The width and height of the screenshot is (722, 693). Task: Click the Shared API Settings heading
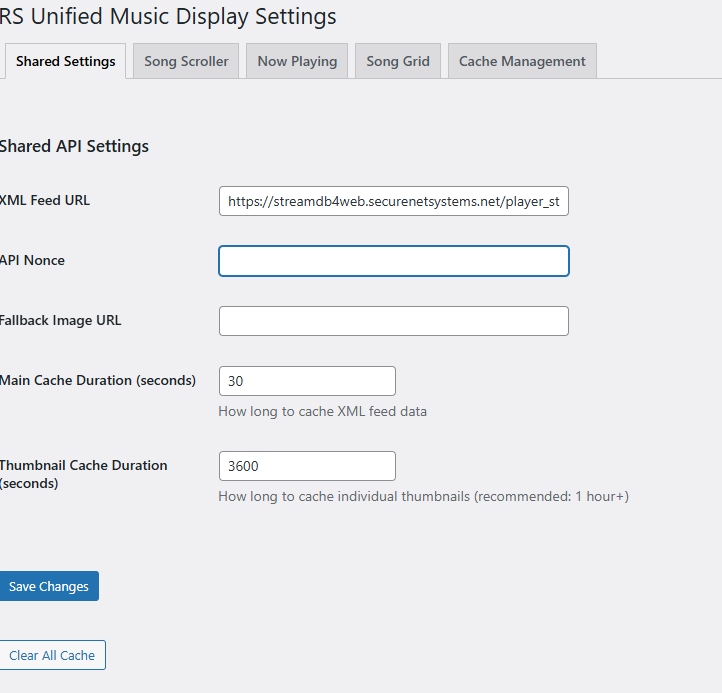coord(74,146)
